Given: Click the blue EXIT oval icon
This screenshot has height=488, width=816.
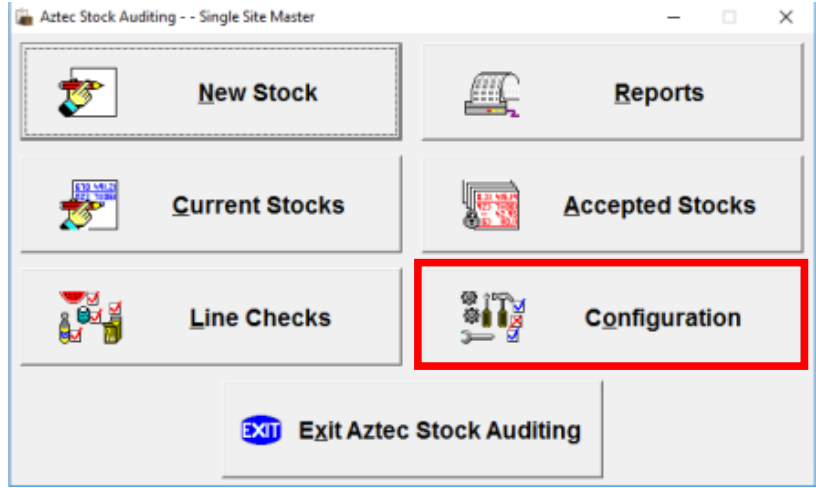Looking at the screenshot, I should (262, 430).
